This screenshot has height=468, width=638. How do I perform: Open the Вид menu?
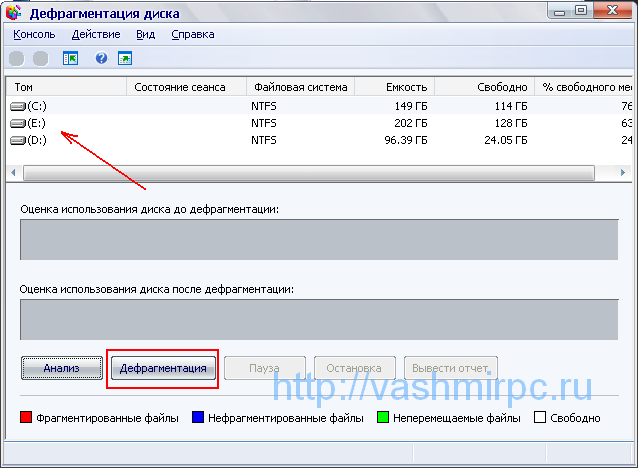coord(146,35)
